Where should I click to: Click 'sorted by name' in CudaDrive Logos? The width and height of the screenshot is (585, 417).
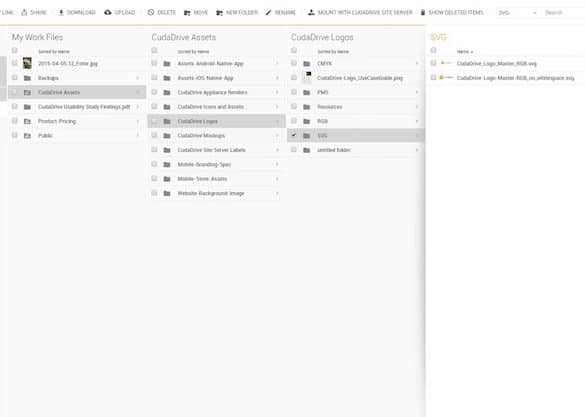333,51
